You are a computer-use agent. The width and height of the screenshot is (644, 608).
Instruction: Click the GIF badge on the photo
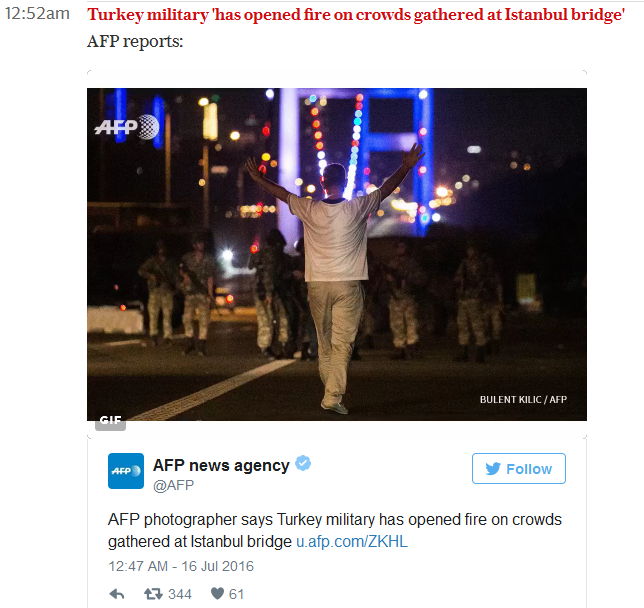click(110, 421)
